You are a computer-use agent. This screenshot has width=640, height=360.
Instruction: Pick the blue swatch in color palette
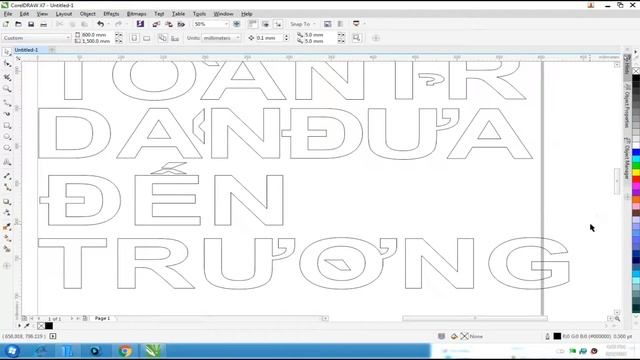click(636, 152)
